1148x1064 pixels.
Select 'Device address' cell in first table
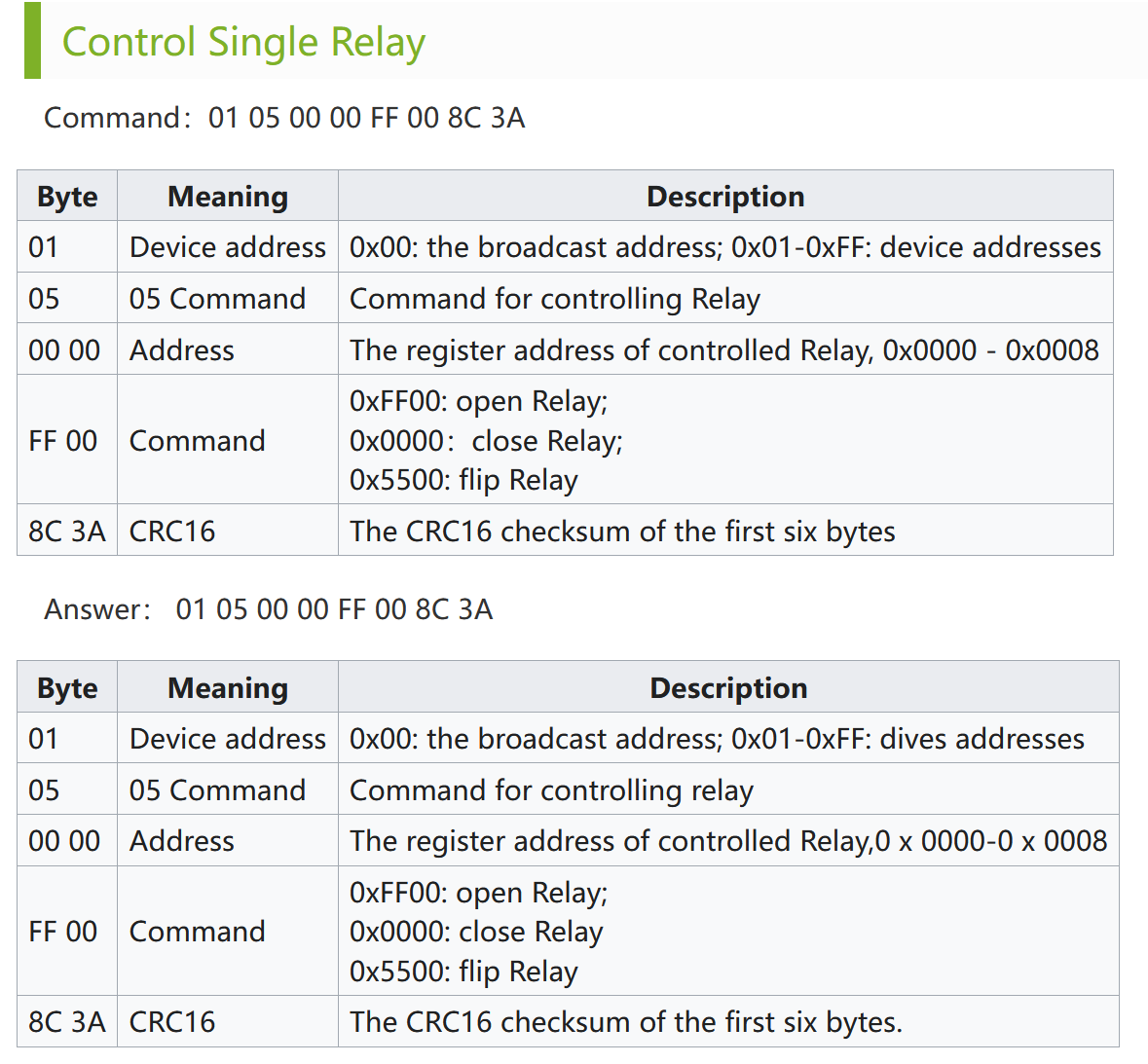[228, 247]
